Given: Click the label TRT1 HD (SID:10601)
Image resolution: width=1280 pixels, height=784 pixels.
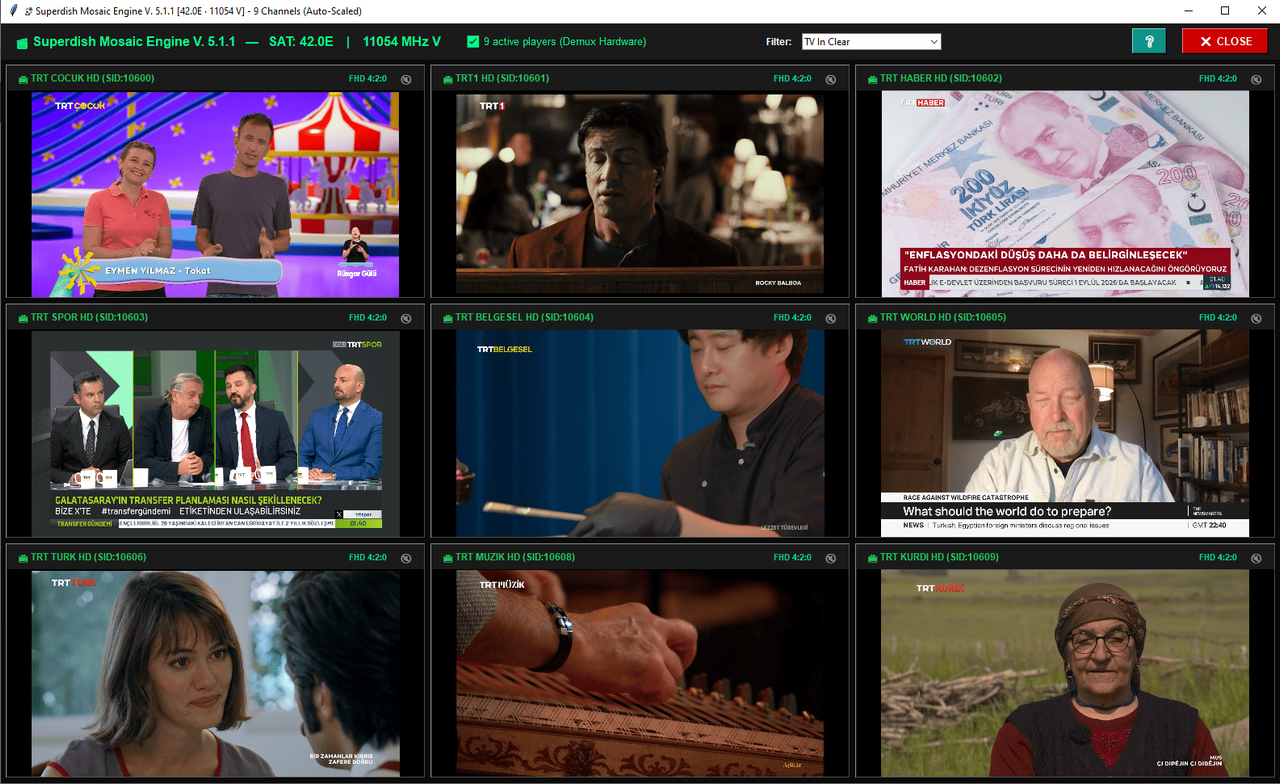Looking at the screenshot, I should tap(502, 78).
